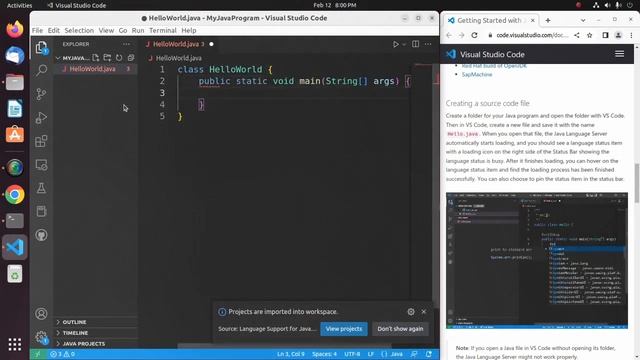
Task: Open the View menu
Action: point(106,30)
